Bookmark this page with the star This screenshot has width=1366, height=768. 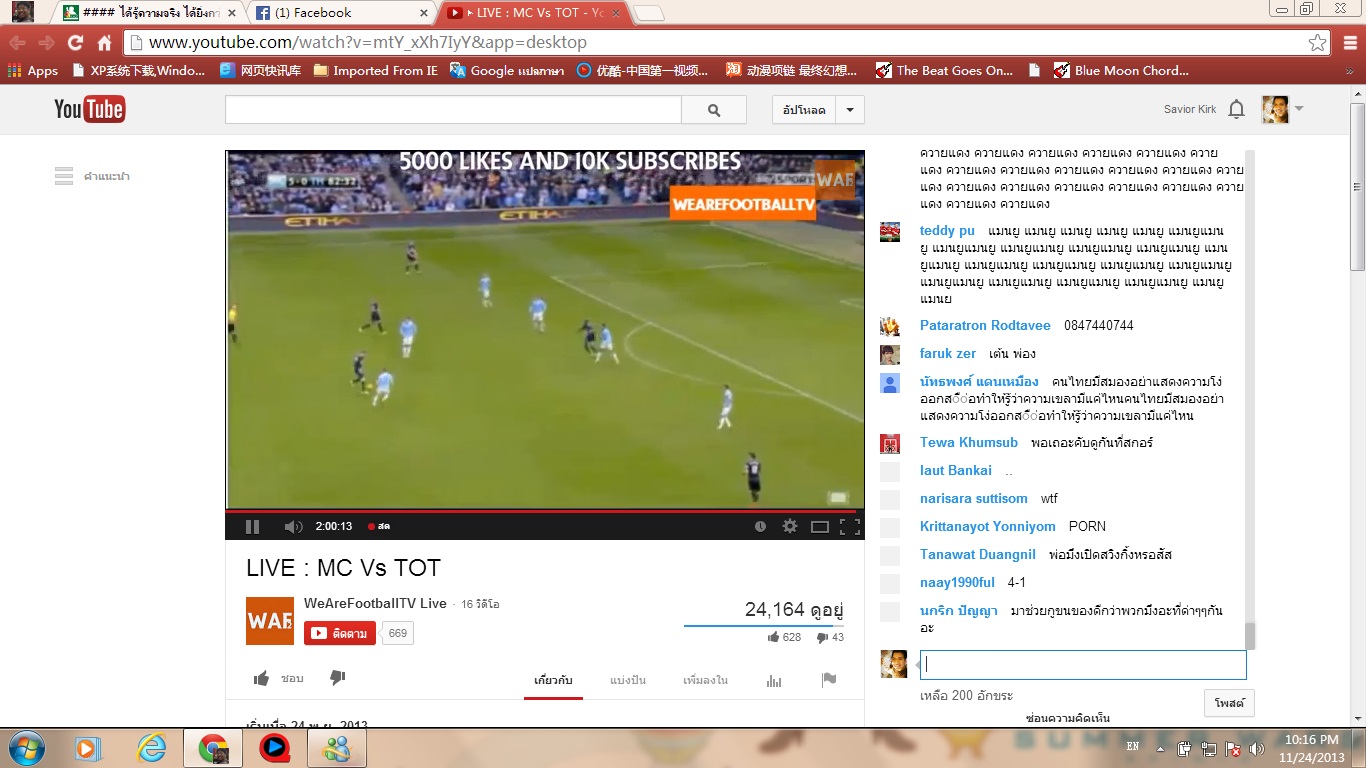(x=1318, y=43)
